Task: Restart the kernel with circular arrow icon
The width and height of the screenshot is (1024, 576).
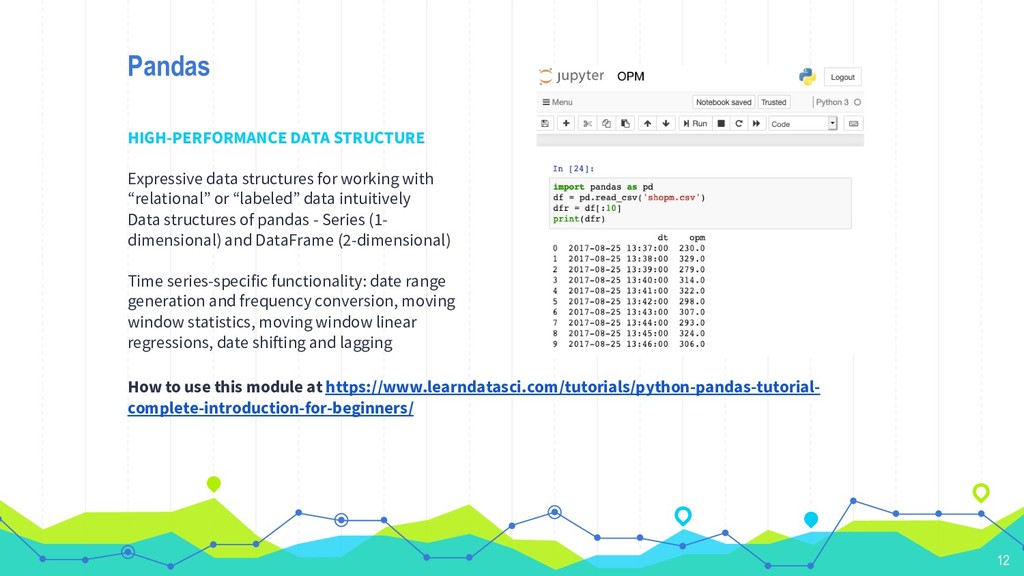Action: pyautogui.click(x=739, y=123)
